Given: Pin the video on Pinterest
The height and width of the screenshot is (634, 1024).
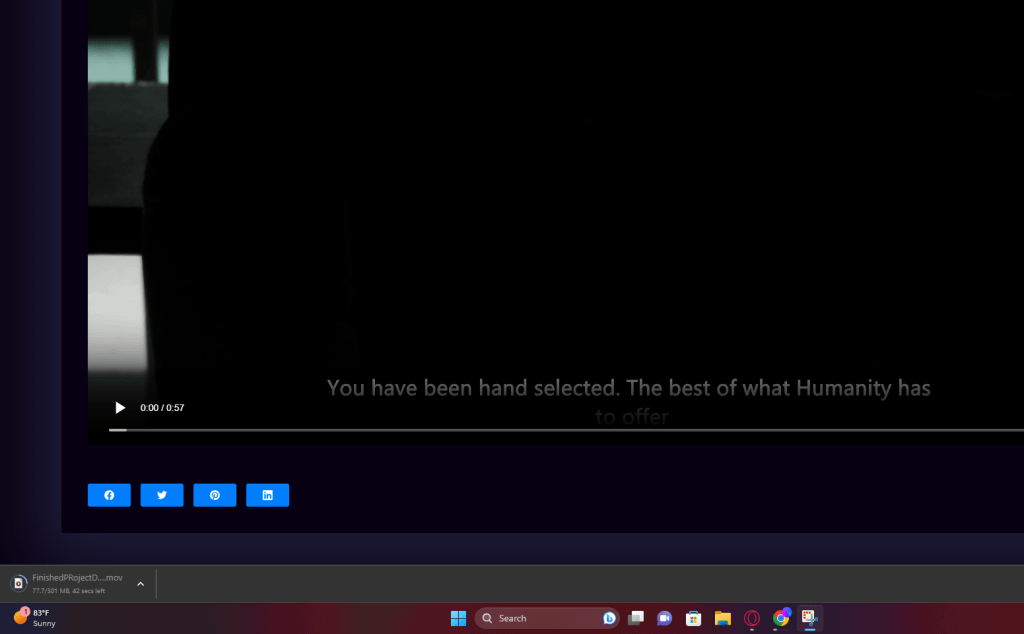Looking at the screenshot, I should coord(215,495).
